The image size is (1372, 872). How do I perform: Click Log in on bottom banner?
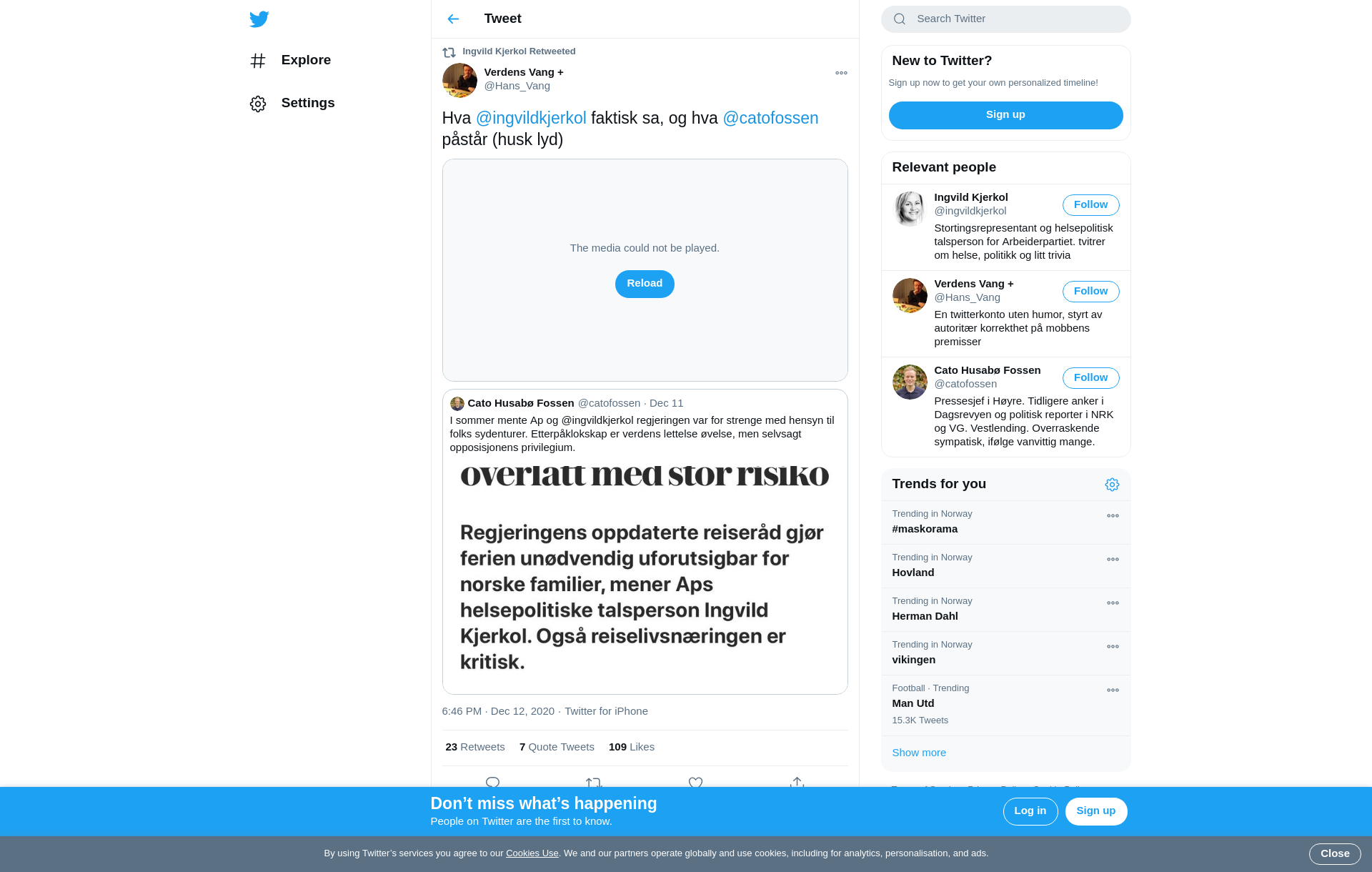tap(1030, 811)
